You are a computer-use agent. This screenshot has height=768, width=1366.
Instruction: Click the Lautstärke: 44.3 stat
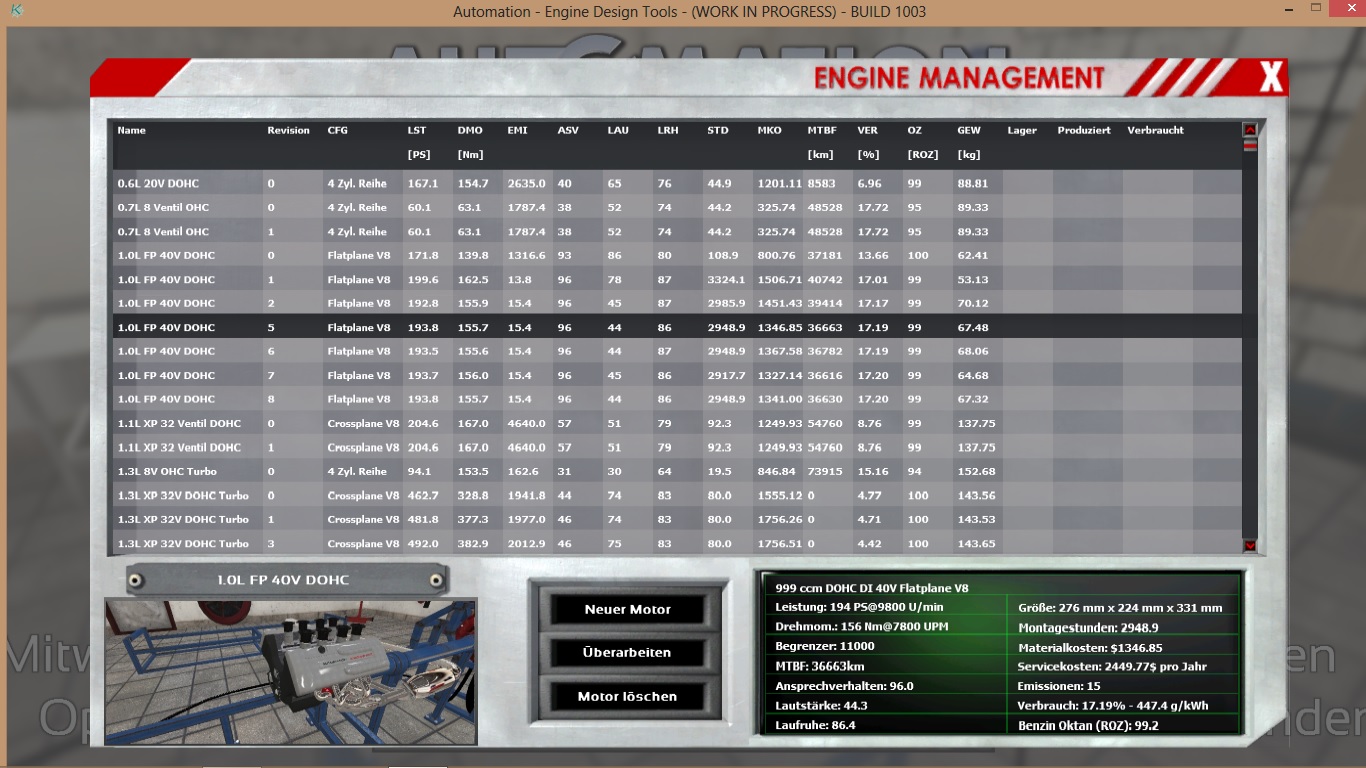(823, 705)
